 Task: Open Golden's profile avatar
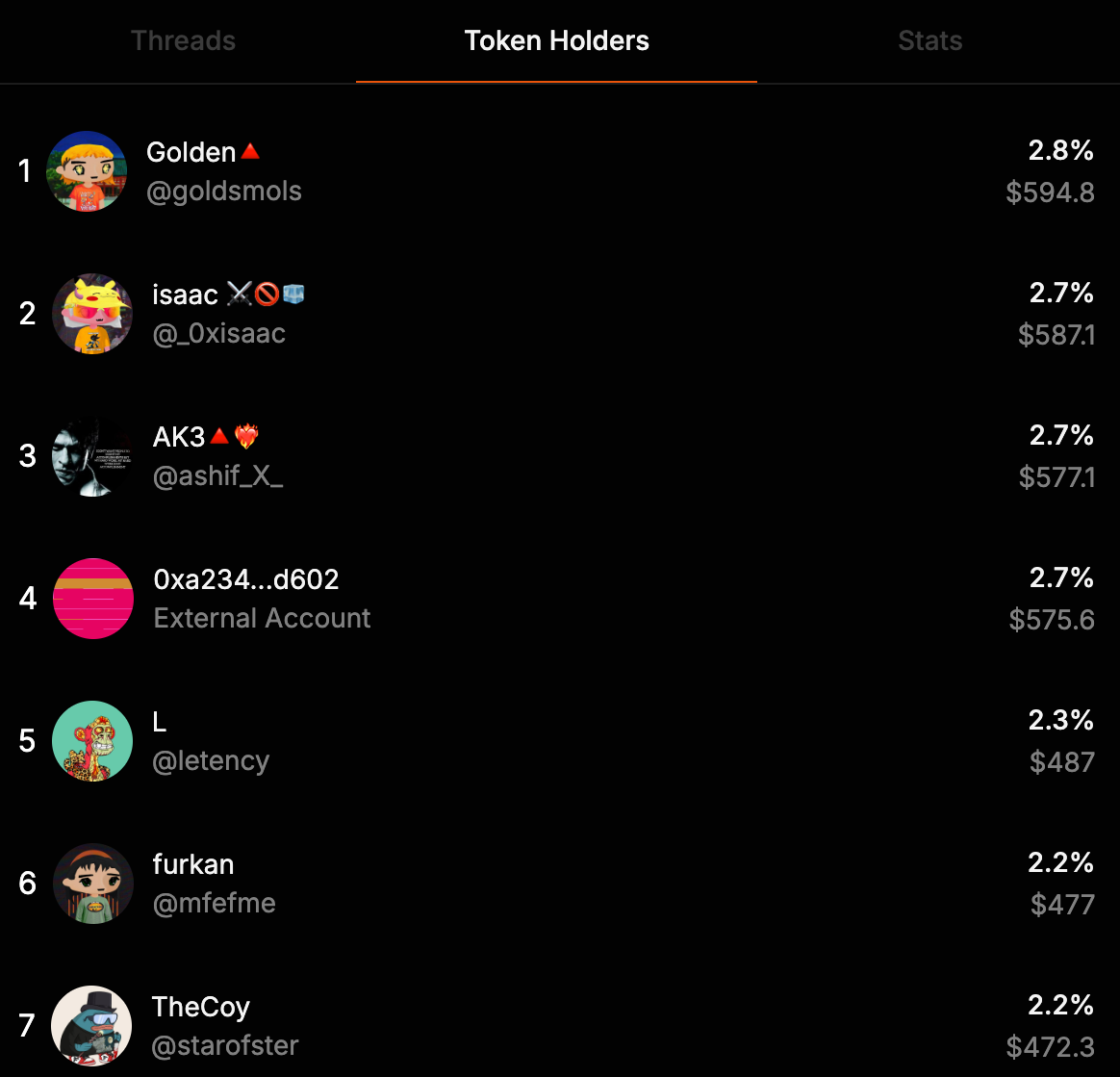[x=87, y=171]
